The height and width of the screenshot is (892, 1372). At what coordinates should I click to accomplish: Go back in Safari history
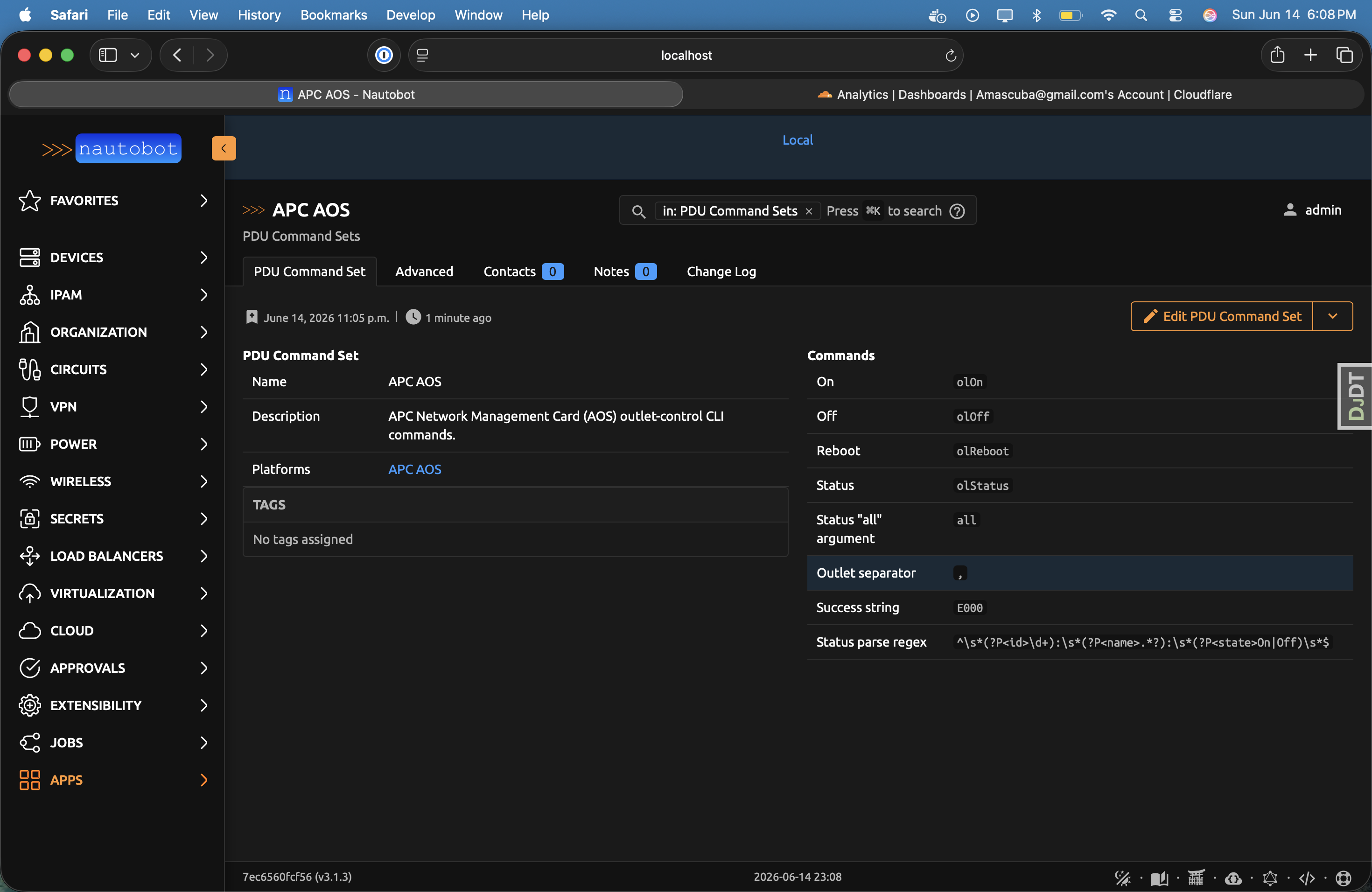pyautogui.click(x=177, y=55)
